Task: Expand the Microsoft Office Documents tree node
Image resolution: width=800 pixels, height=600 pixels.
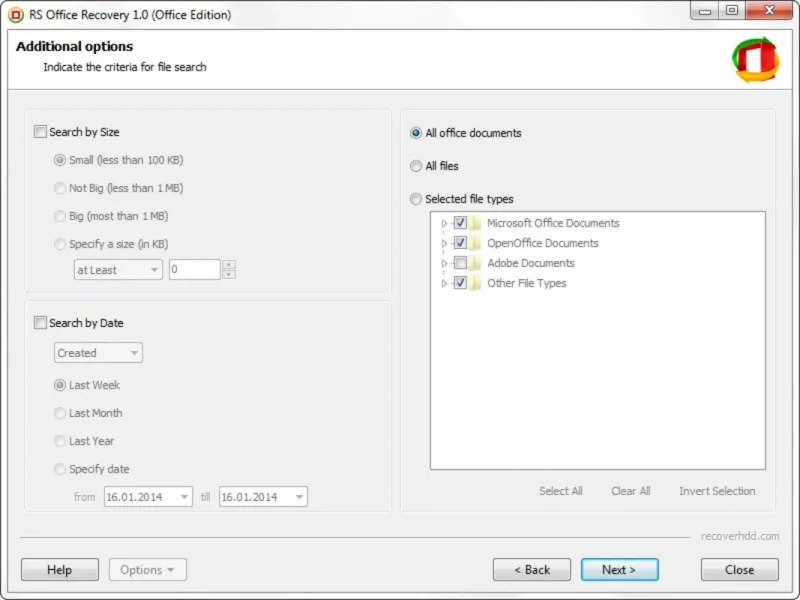Action: click(444, 223)
